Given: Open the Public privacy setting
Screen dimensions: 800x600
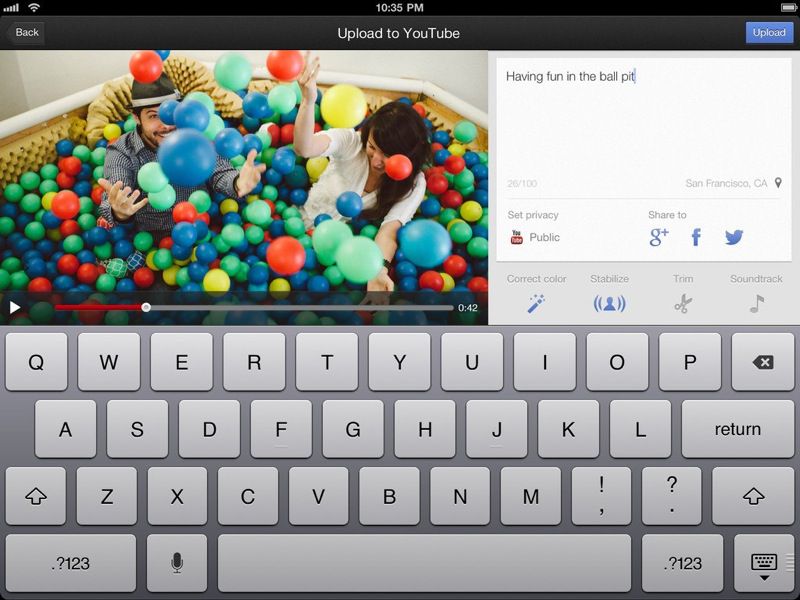Looking at the screenshot, I should click(x=545, y=237).
